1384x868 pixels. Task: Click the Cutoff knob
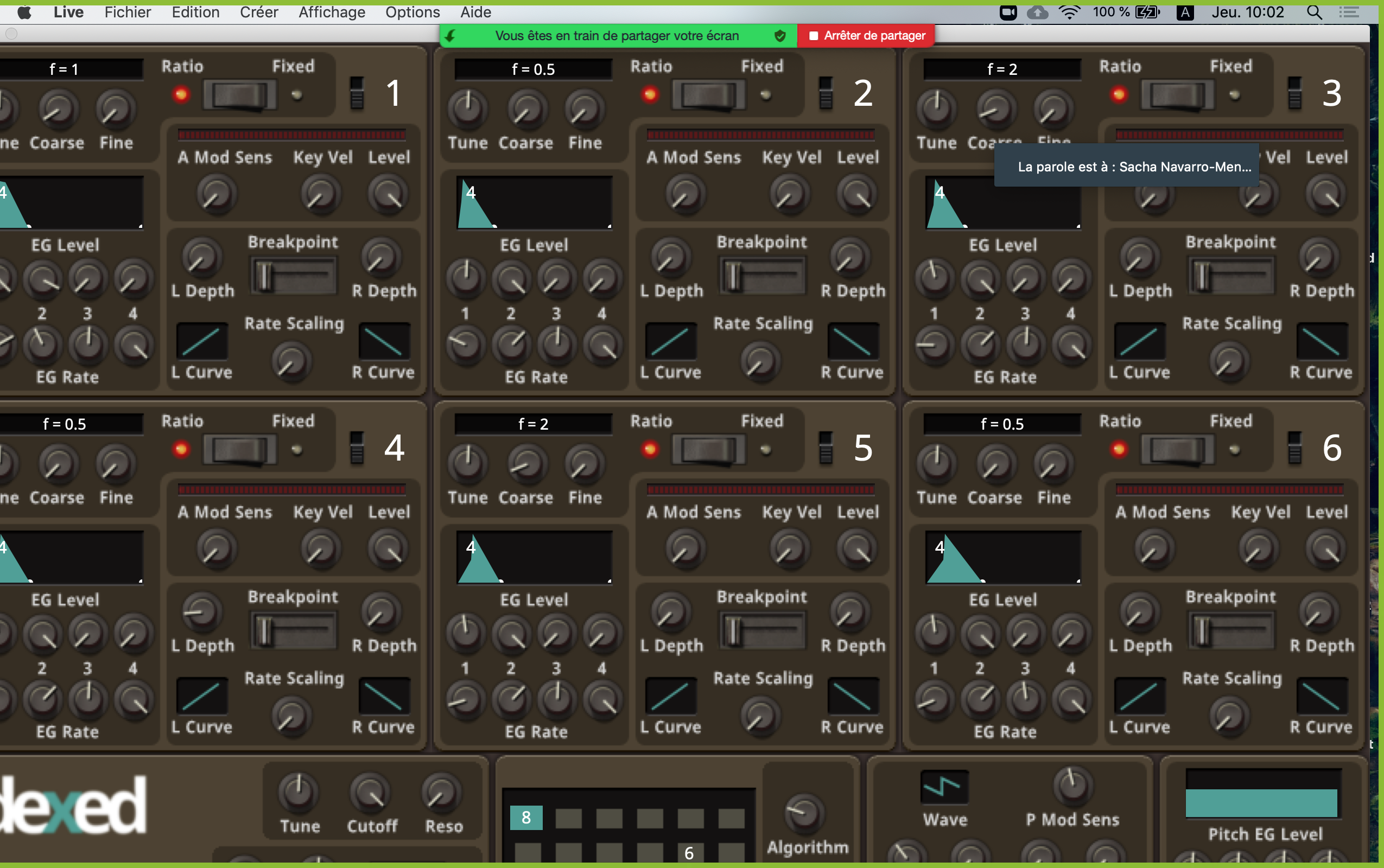[370, 793]
